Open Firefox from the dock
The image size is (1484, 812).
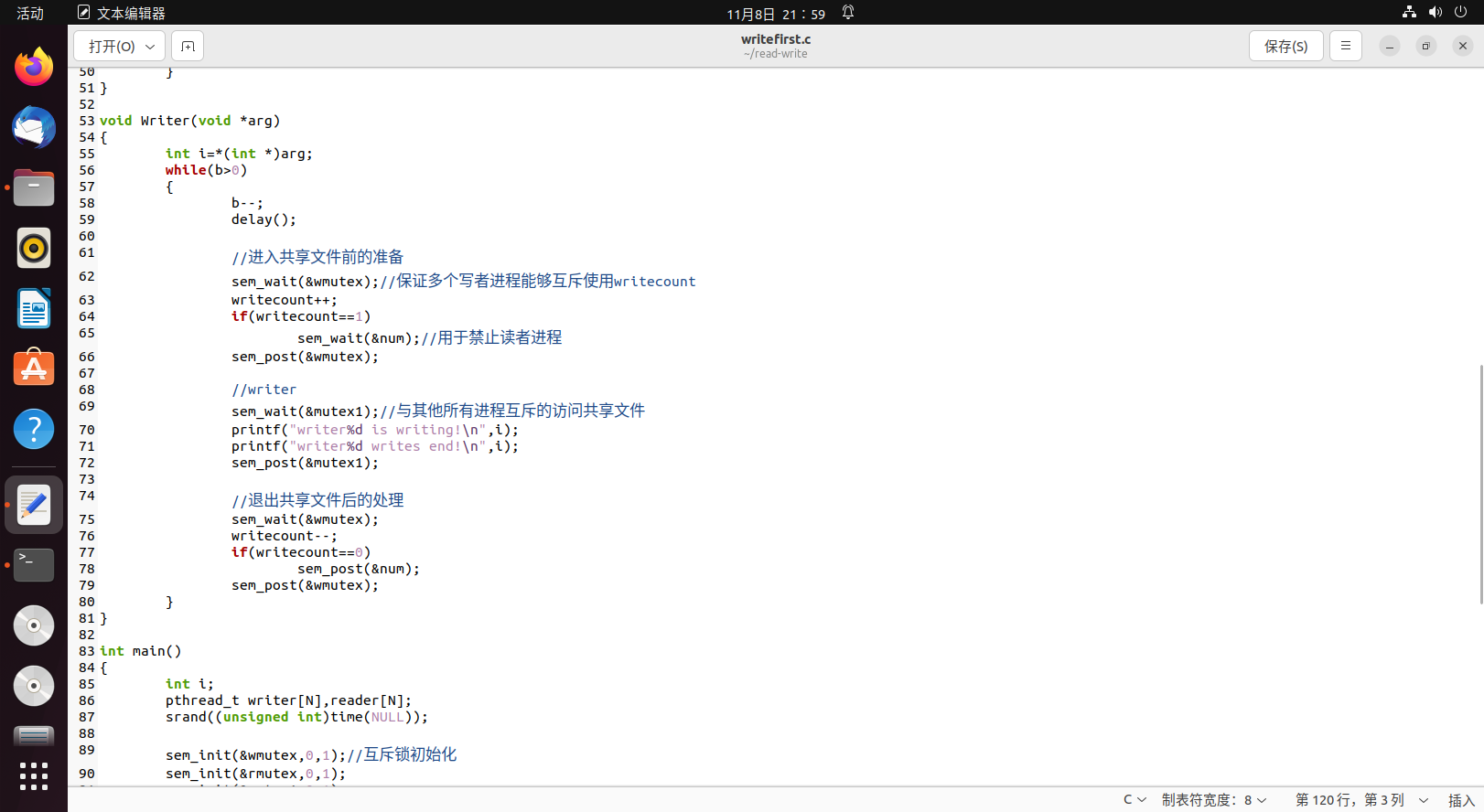pos(34,67)
